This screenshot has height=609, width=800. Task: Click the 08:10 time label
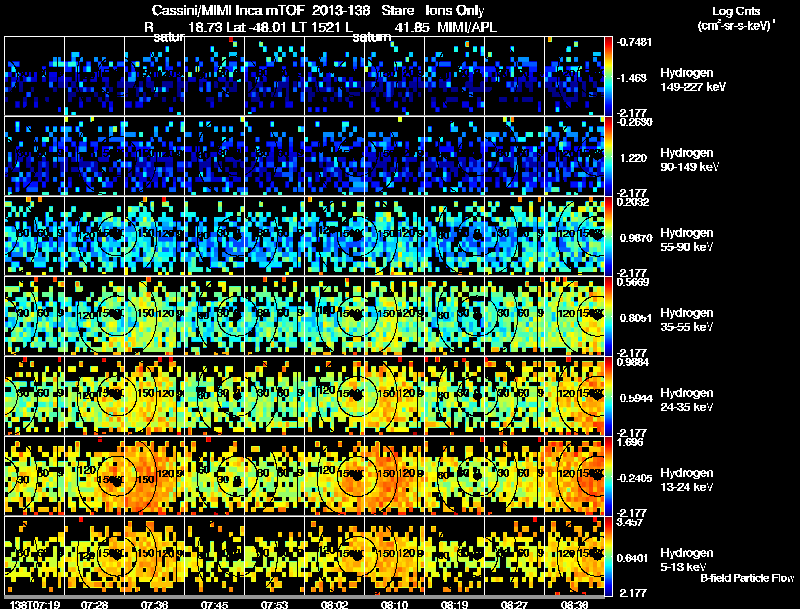coord(394,605)
